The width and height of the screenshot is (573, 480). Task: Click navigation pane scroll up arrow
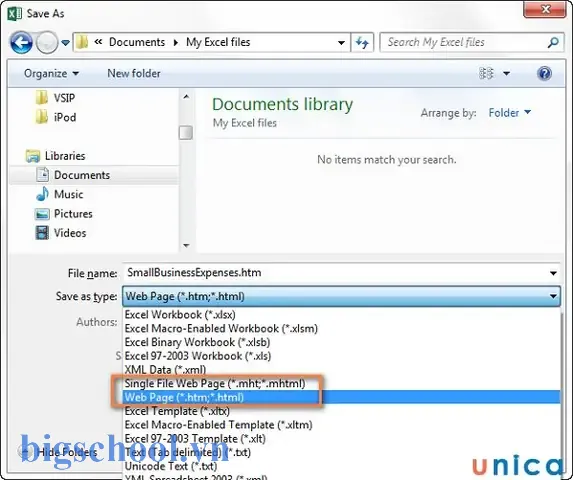(x=186, y=97)
